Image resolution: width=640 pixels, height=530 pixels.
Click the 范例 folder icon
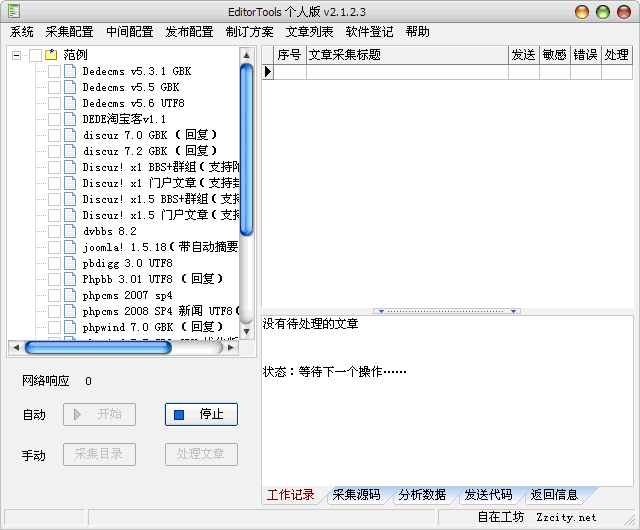[x=51, y=55]
